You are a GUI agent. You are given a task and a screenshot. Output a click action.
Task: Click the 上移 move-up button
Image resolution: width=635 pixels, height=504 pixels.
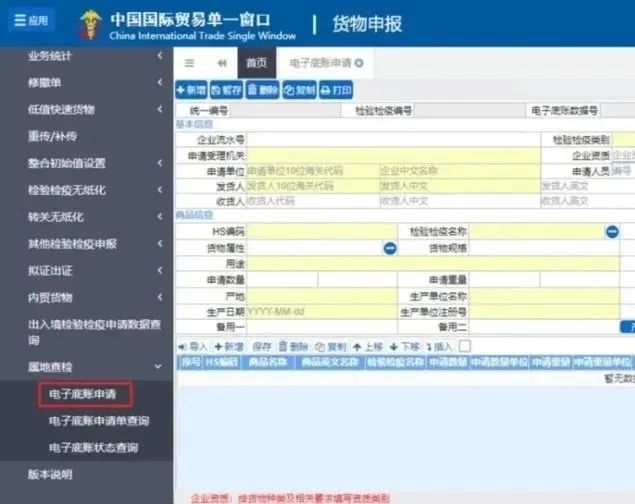368,347
